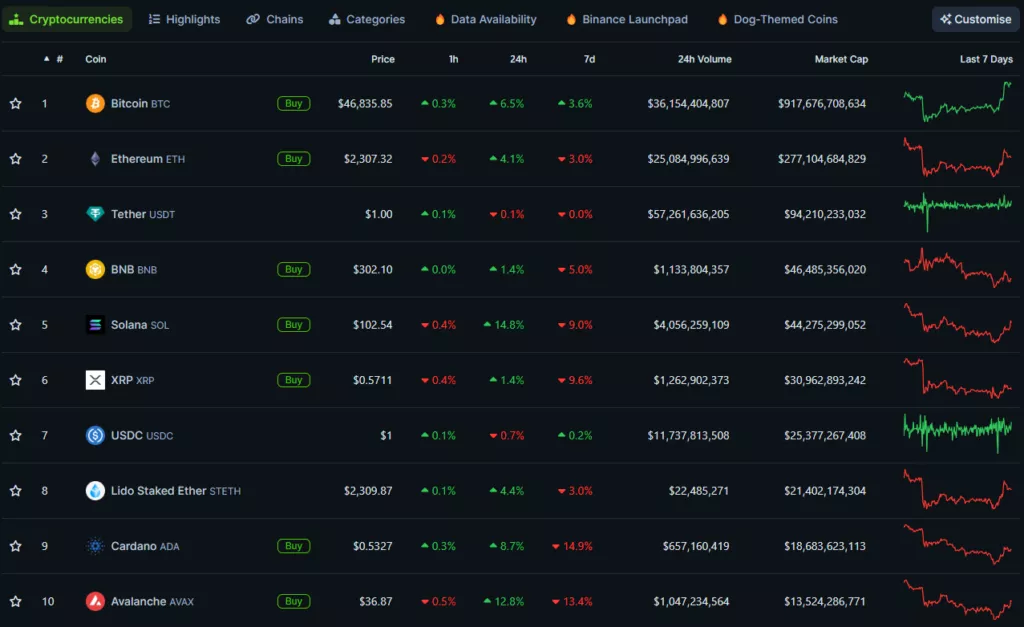The image size is (1024, 627).
Task: Open the Lido Staked Ether coin link
Action: point(158,491)
